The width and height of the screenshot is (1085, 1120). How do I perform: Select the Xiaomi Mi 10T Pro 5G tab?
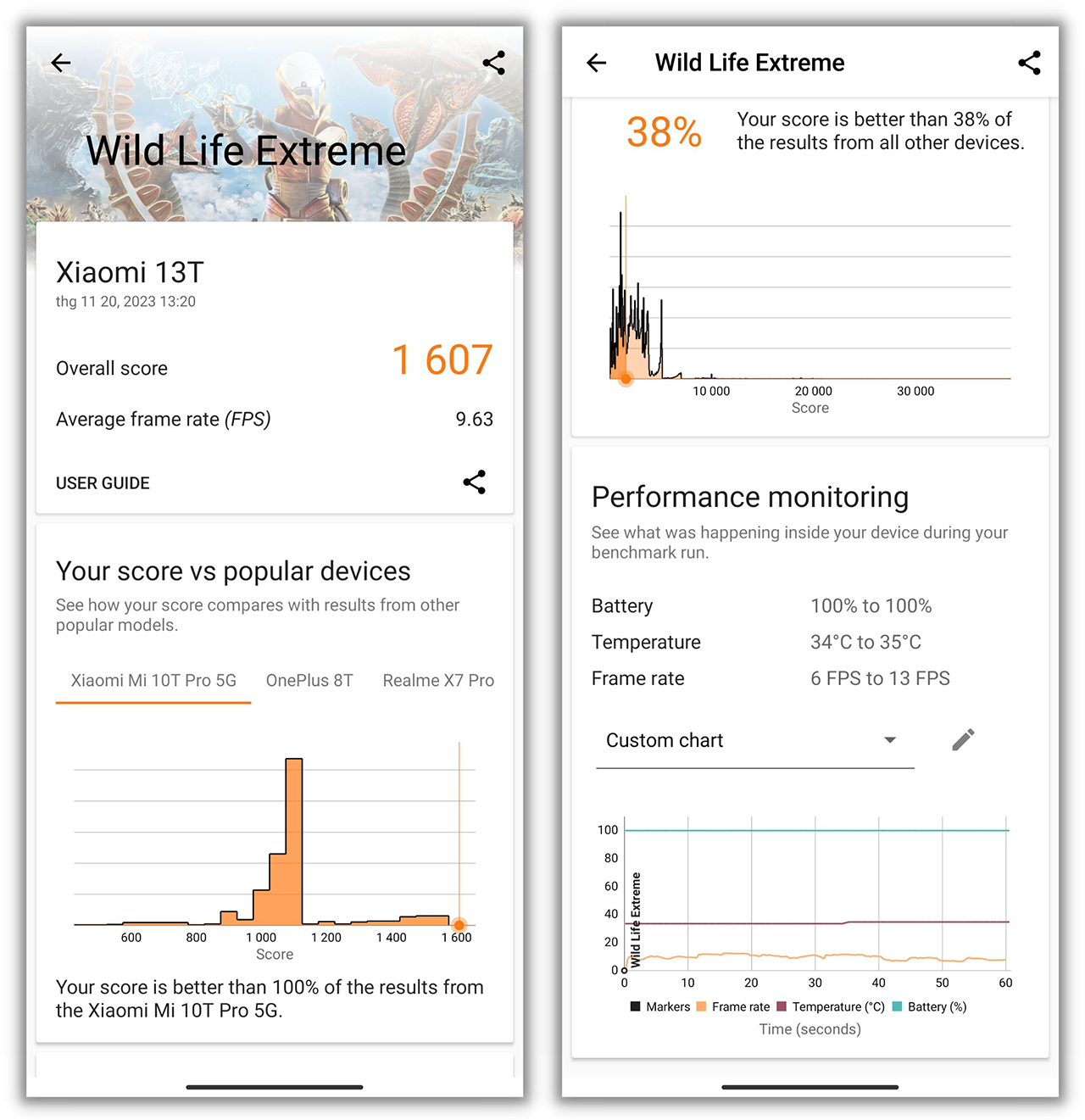pos(153,681)
